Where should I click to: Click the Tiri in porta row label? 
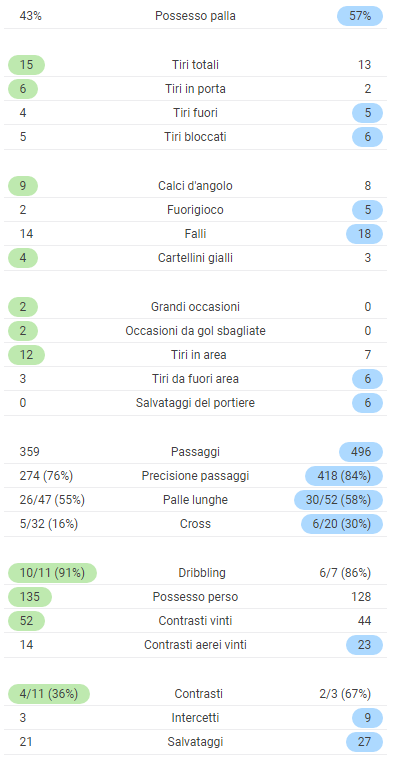point(196,89)
